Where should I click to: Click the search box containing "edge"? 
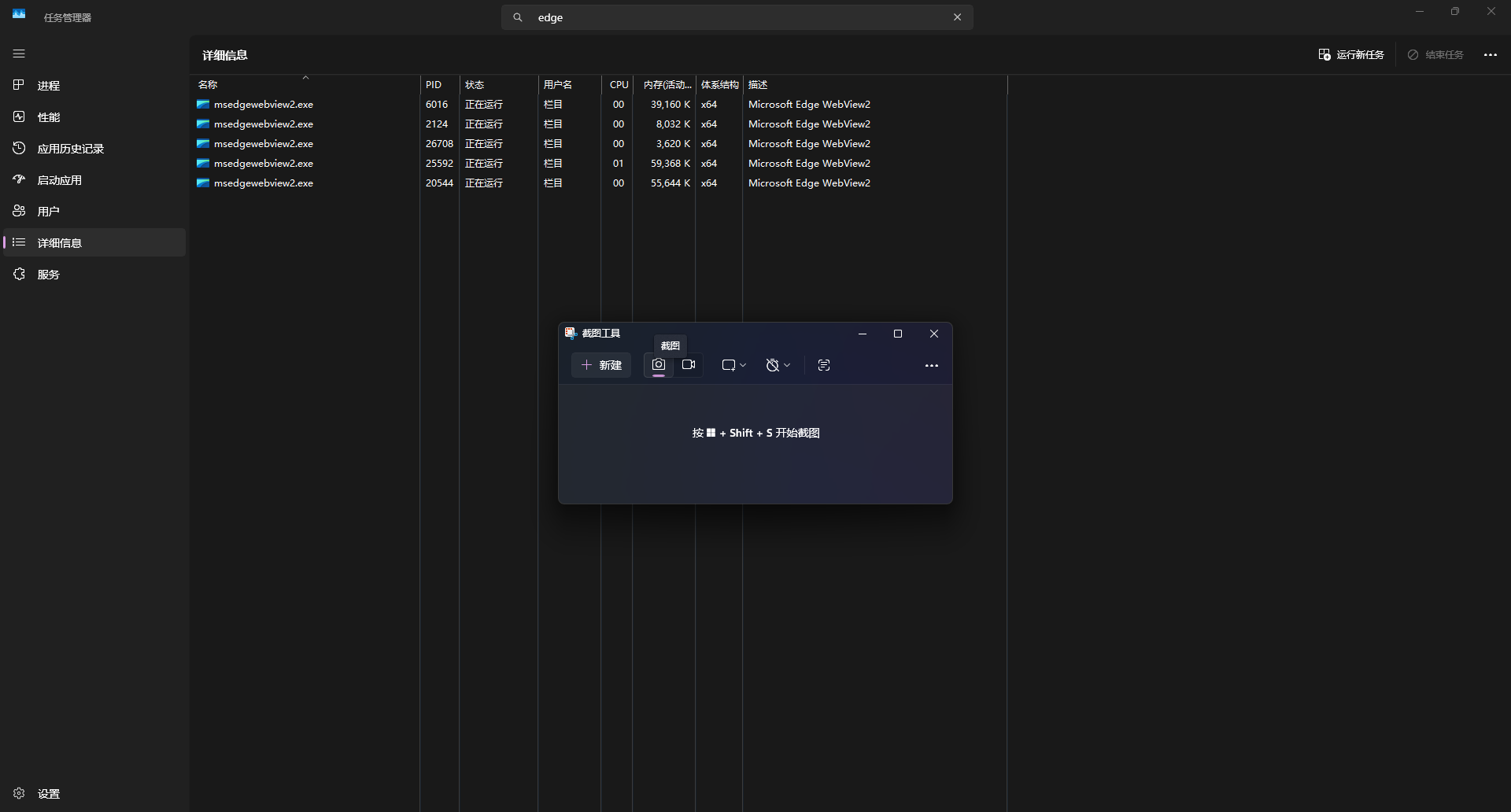tap(737, 17)
